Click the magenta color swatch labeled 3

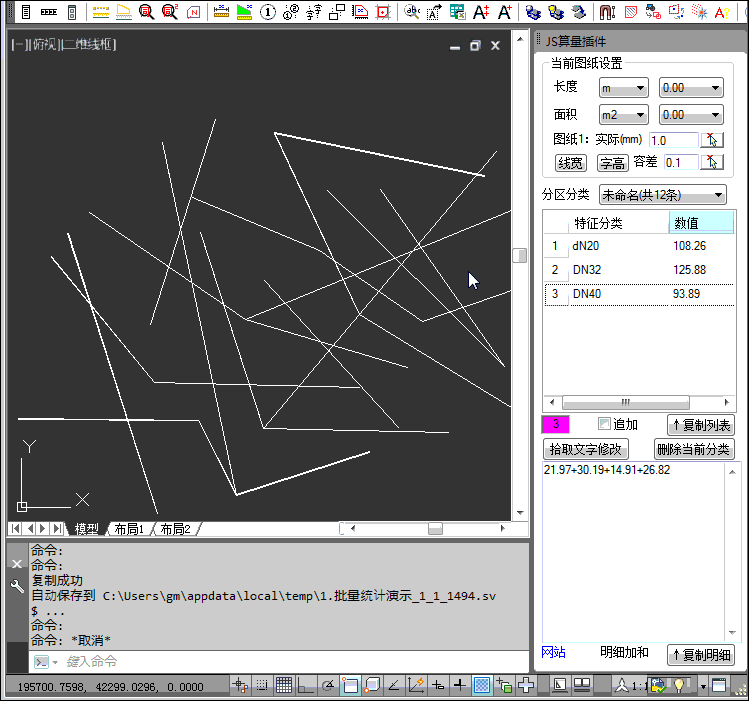(x=556, y=424)
